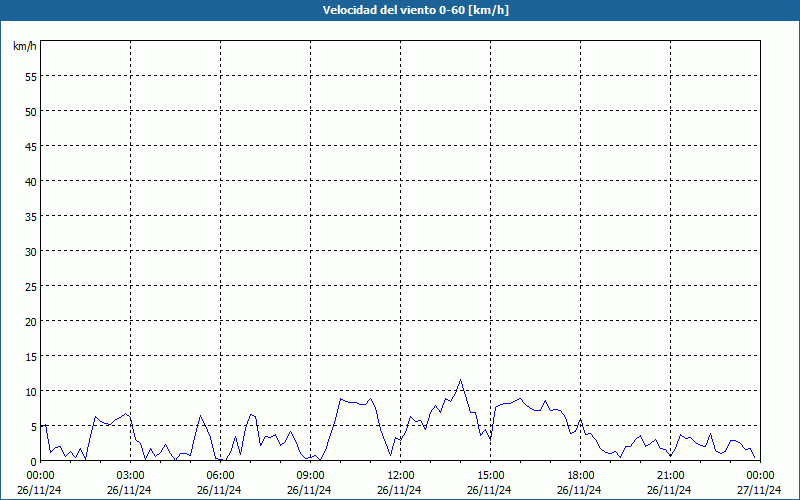The width and height of the screenshot is (800, 500).
Task: Click the y-axis value 40
Action: click(31, 182)
